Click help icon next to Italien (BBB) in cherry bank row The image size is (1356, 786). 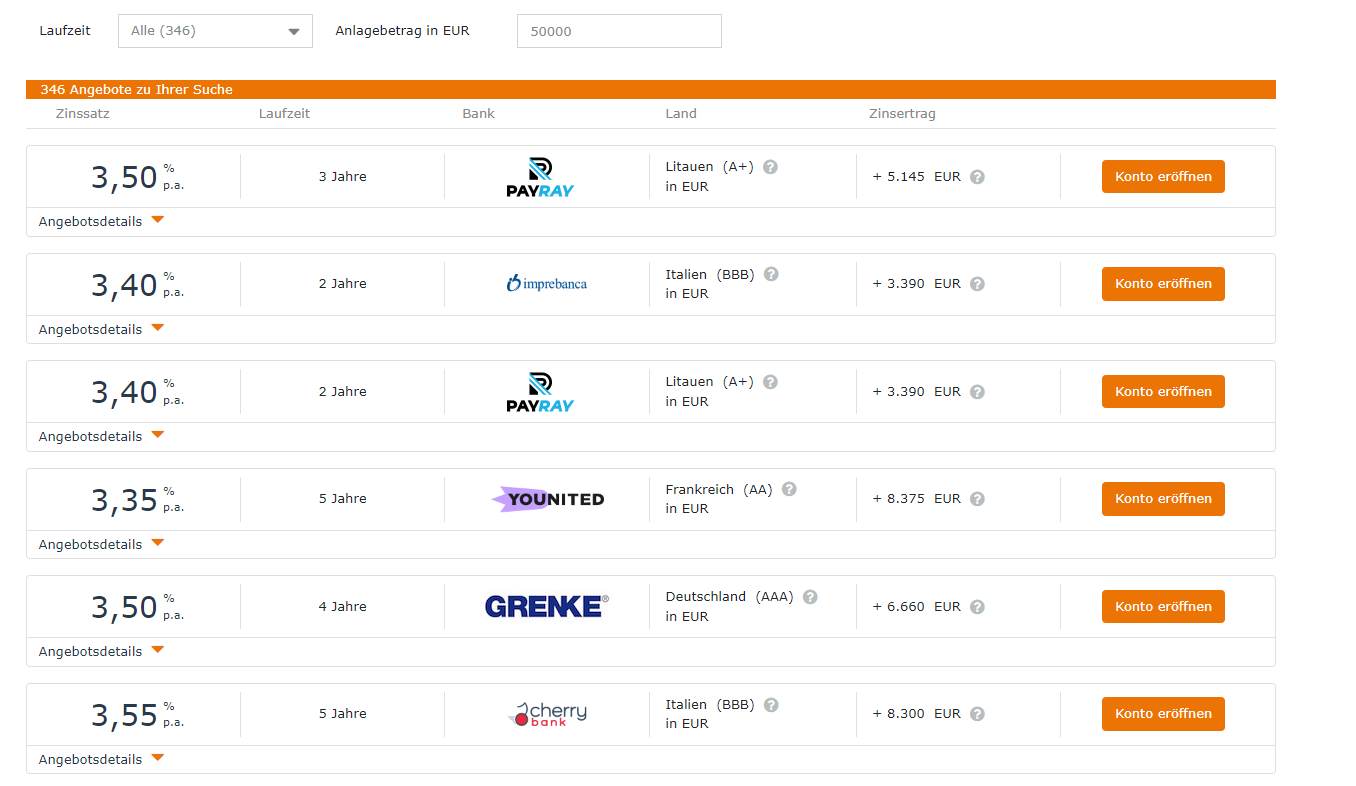(770, 705)
